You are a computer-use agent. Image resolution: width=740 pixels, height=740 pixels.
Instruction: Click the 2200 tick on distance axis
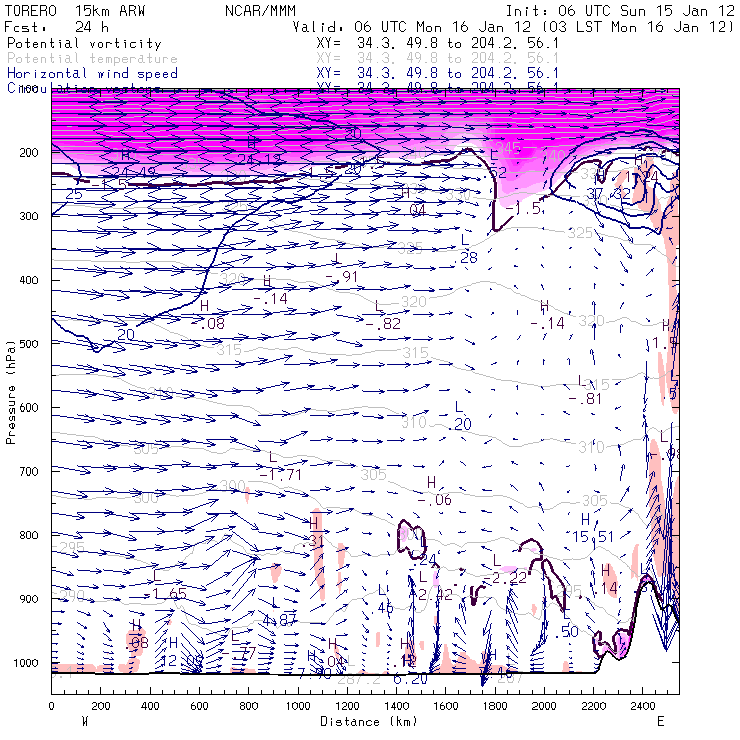pos(594,706)
